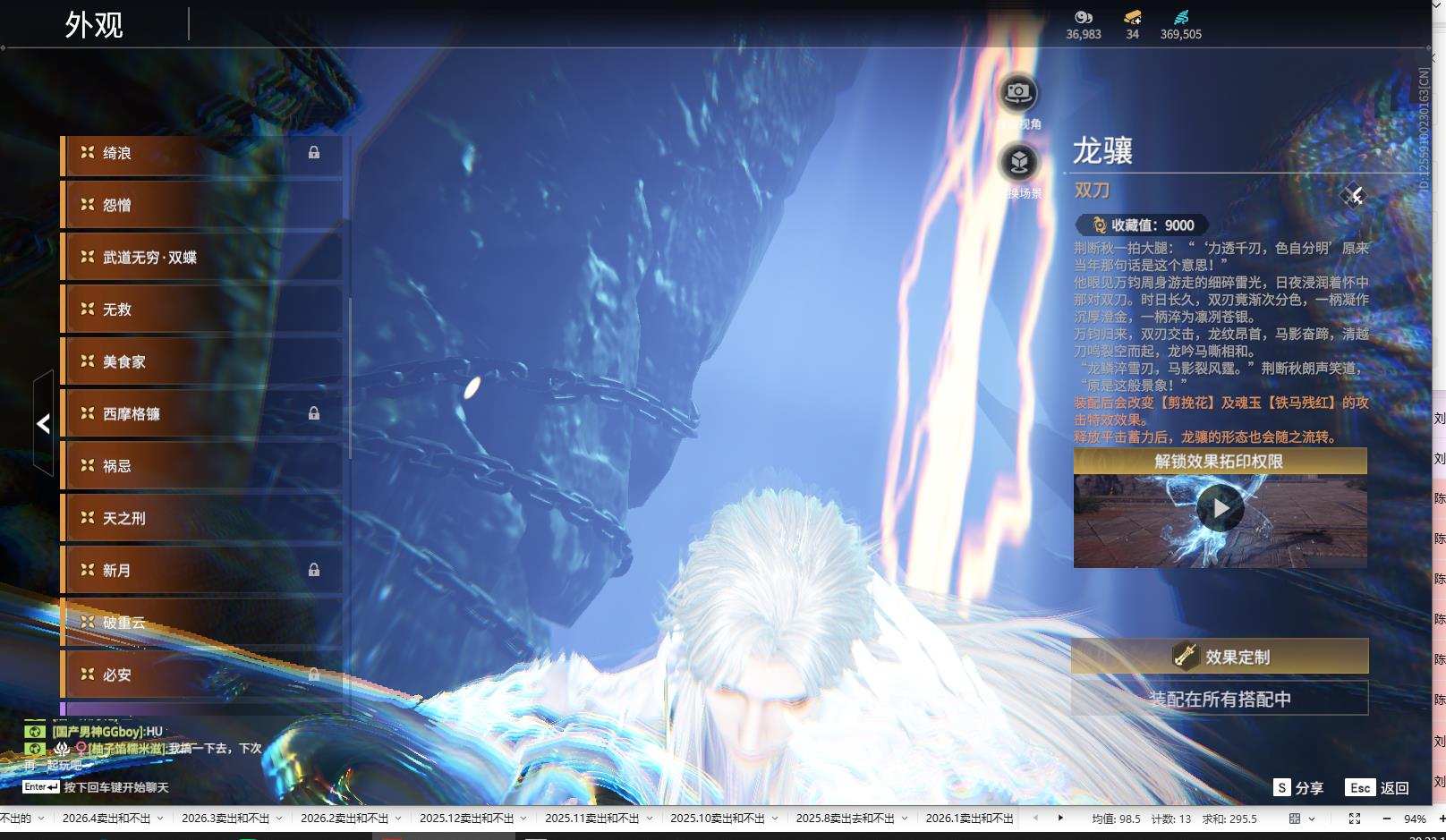Switch to the 2026.2卖出和不出 sheet tab
This screenshot has height=840, width=1446.
344,819
